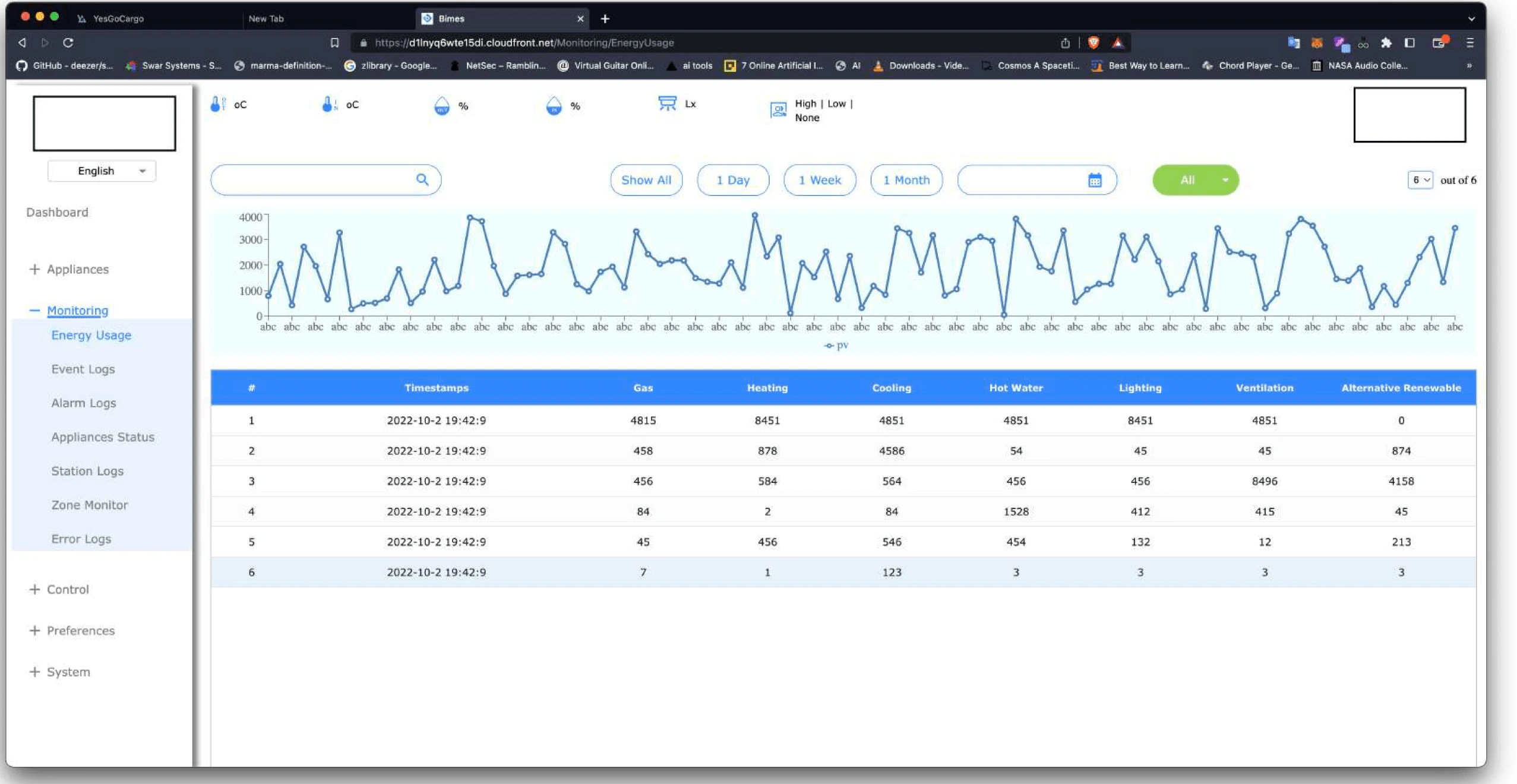This screenshot has height=784, width=1517.
Task: Open the calendar date picker icon
Action: 1094,180
